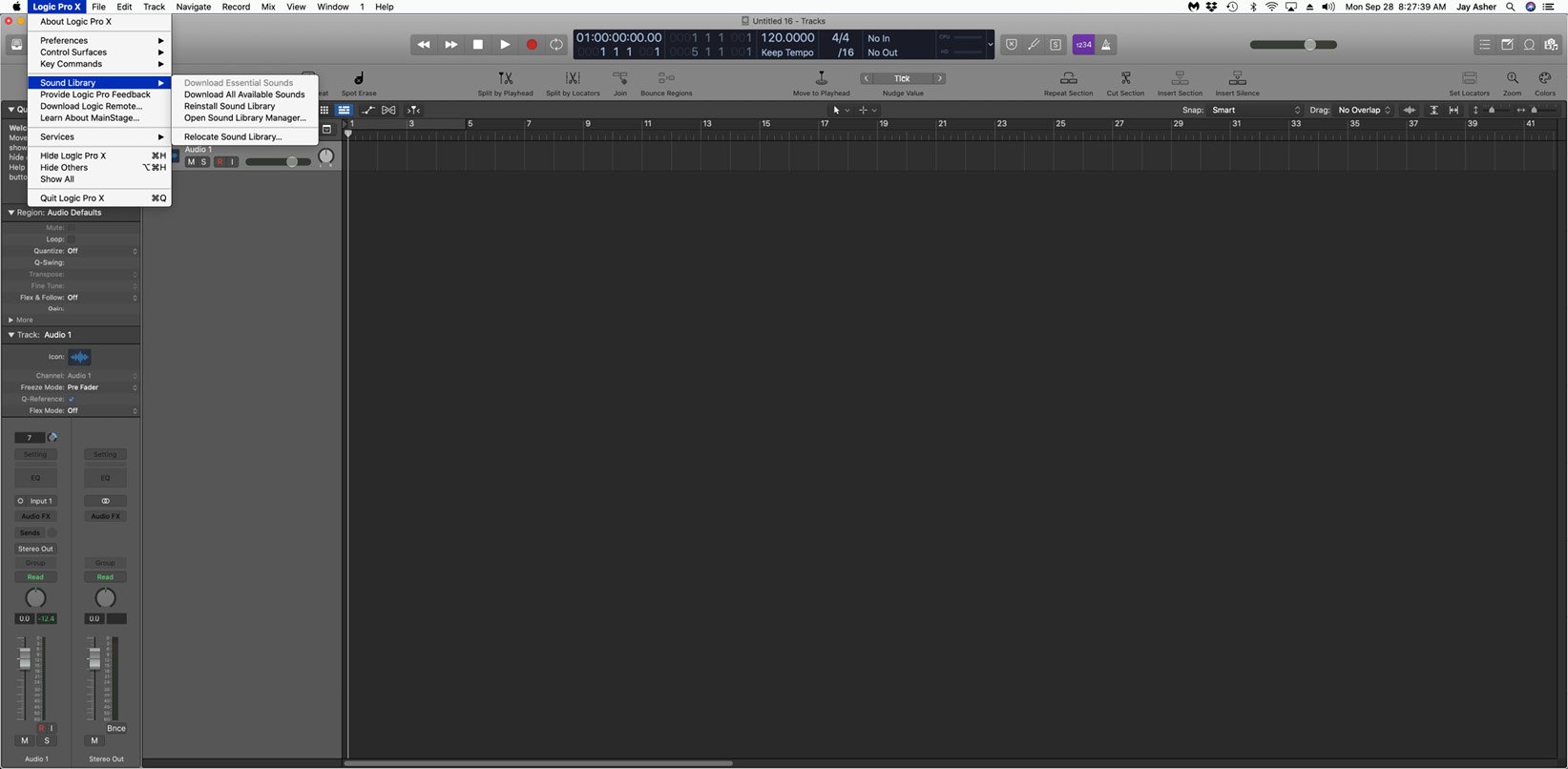Click the Bounce Regions icon
Viewport: 1568px width, 769px height.
666,78
